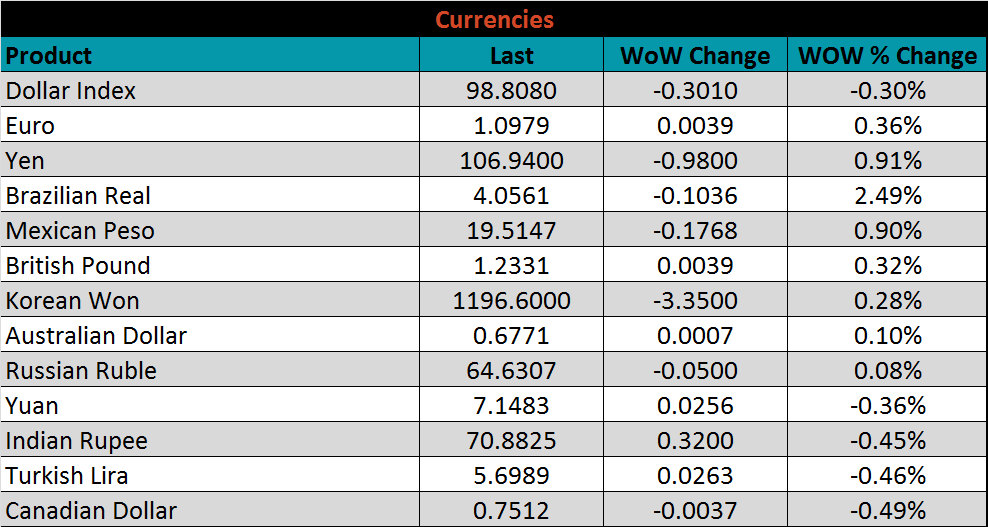
Task: Select the Product column header
Action: [49, 55]
